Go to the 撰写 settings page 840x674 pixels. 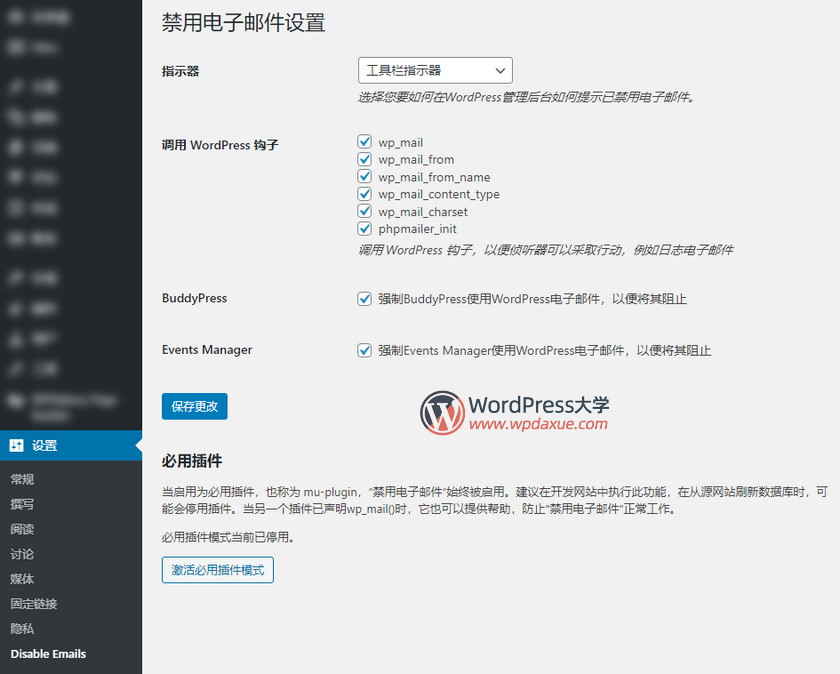[x=22, y=505]
